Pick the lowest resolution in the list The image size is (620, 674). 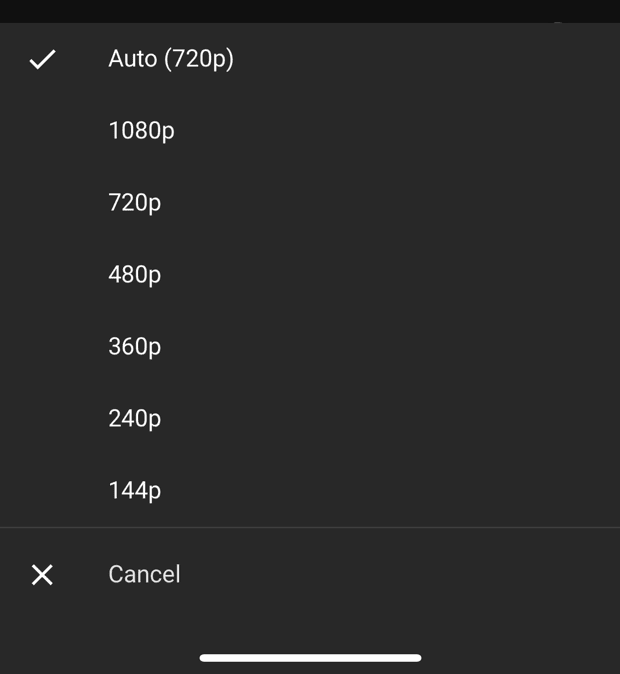(x=134, y=491)
